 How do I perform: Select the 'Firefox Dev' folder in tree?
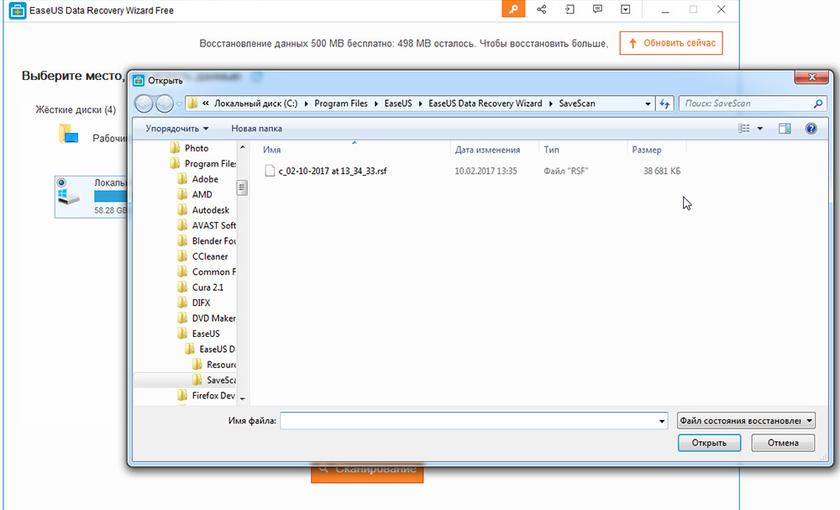click(x=213, y=395)
